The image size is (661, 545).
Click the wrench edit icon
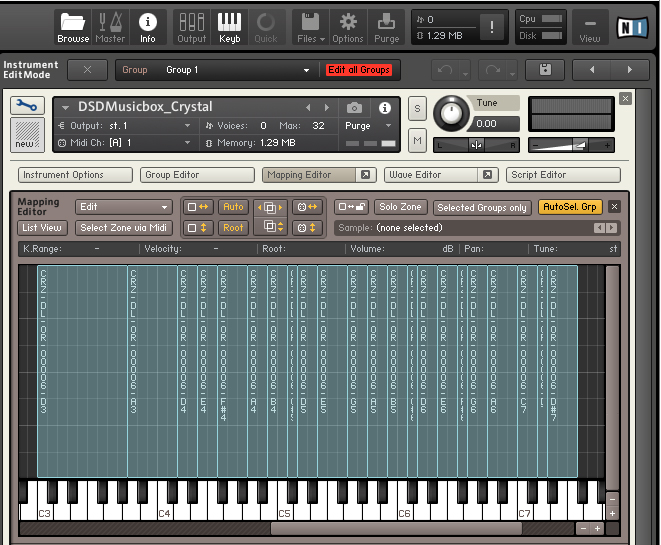tap(27, 105)
